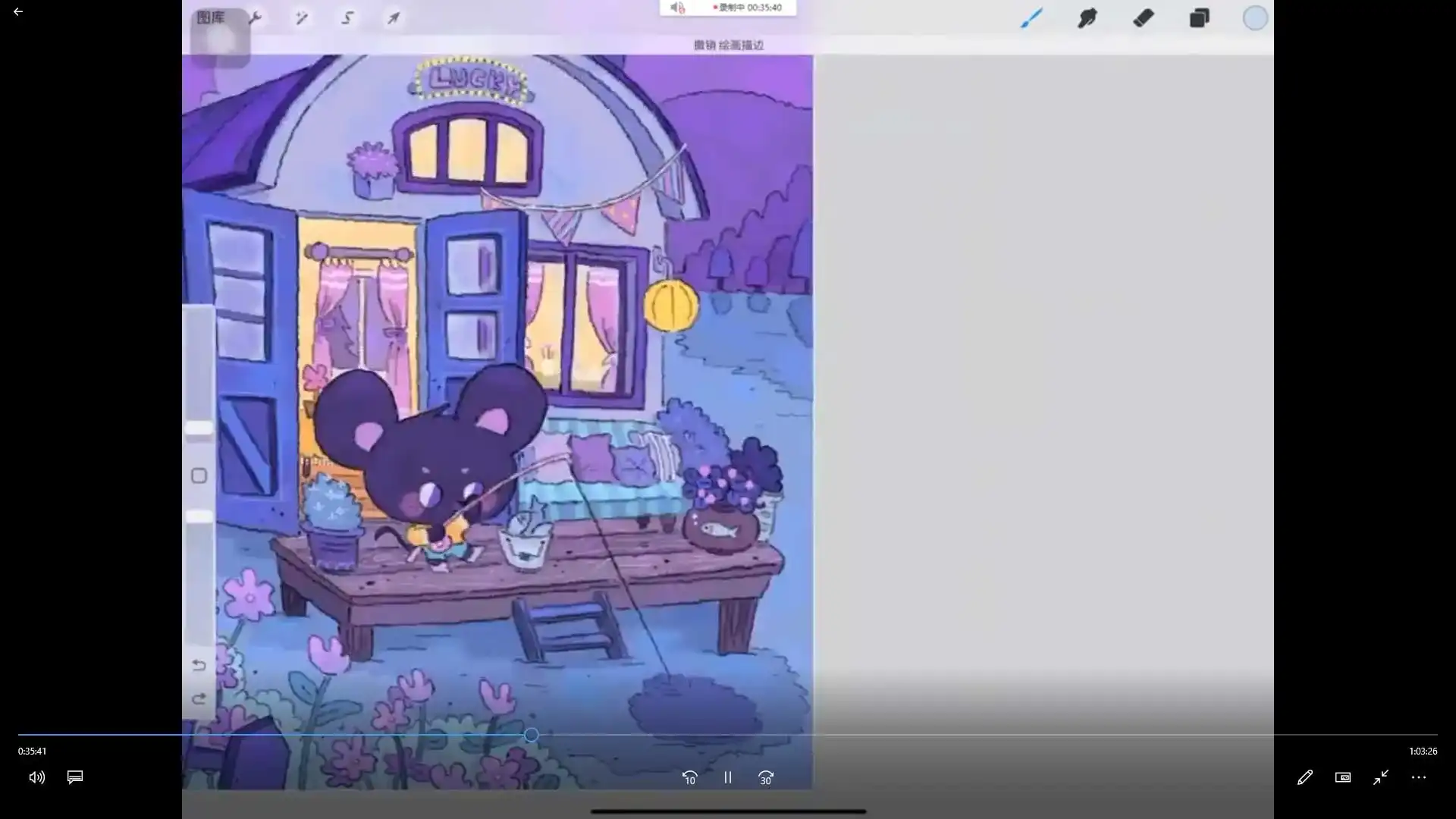Open the magic wand Adjustments menu

302,18
